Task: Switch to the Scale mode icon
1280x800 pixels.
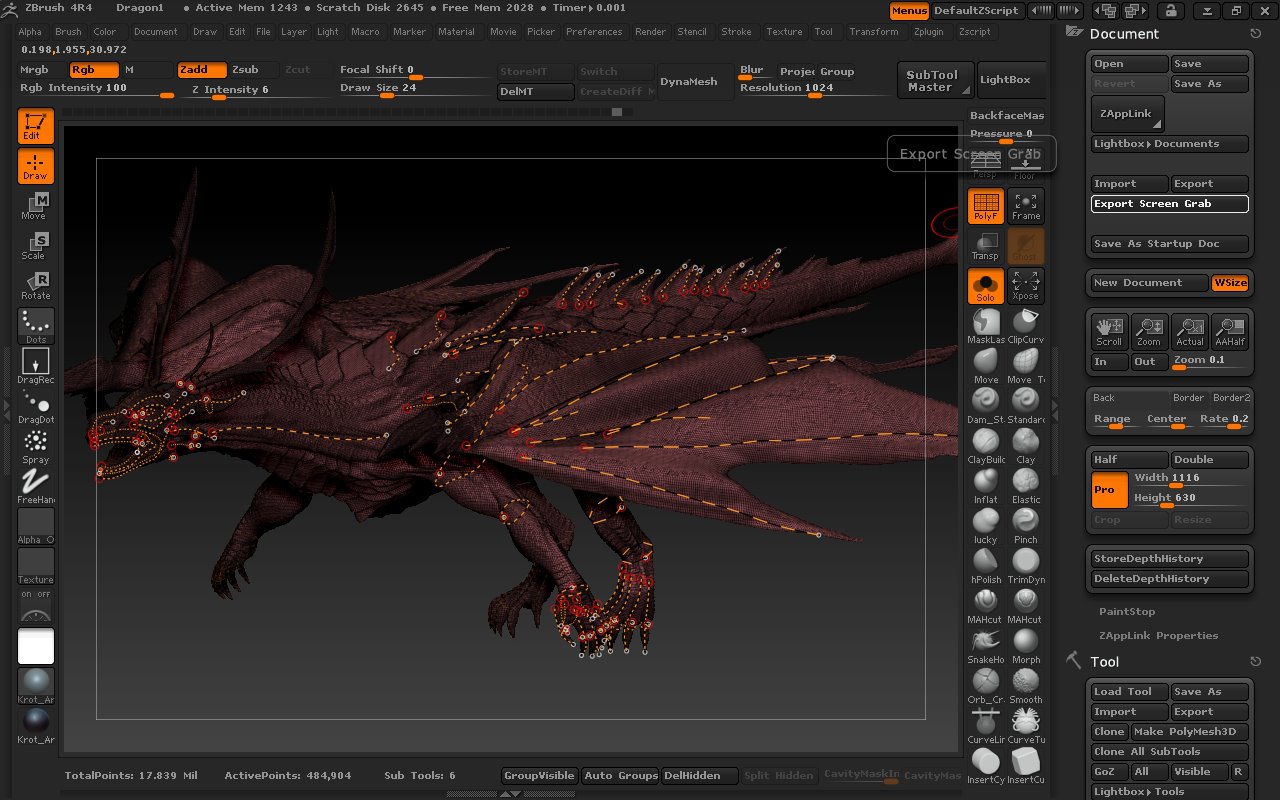Action: 35,247
